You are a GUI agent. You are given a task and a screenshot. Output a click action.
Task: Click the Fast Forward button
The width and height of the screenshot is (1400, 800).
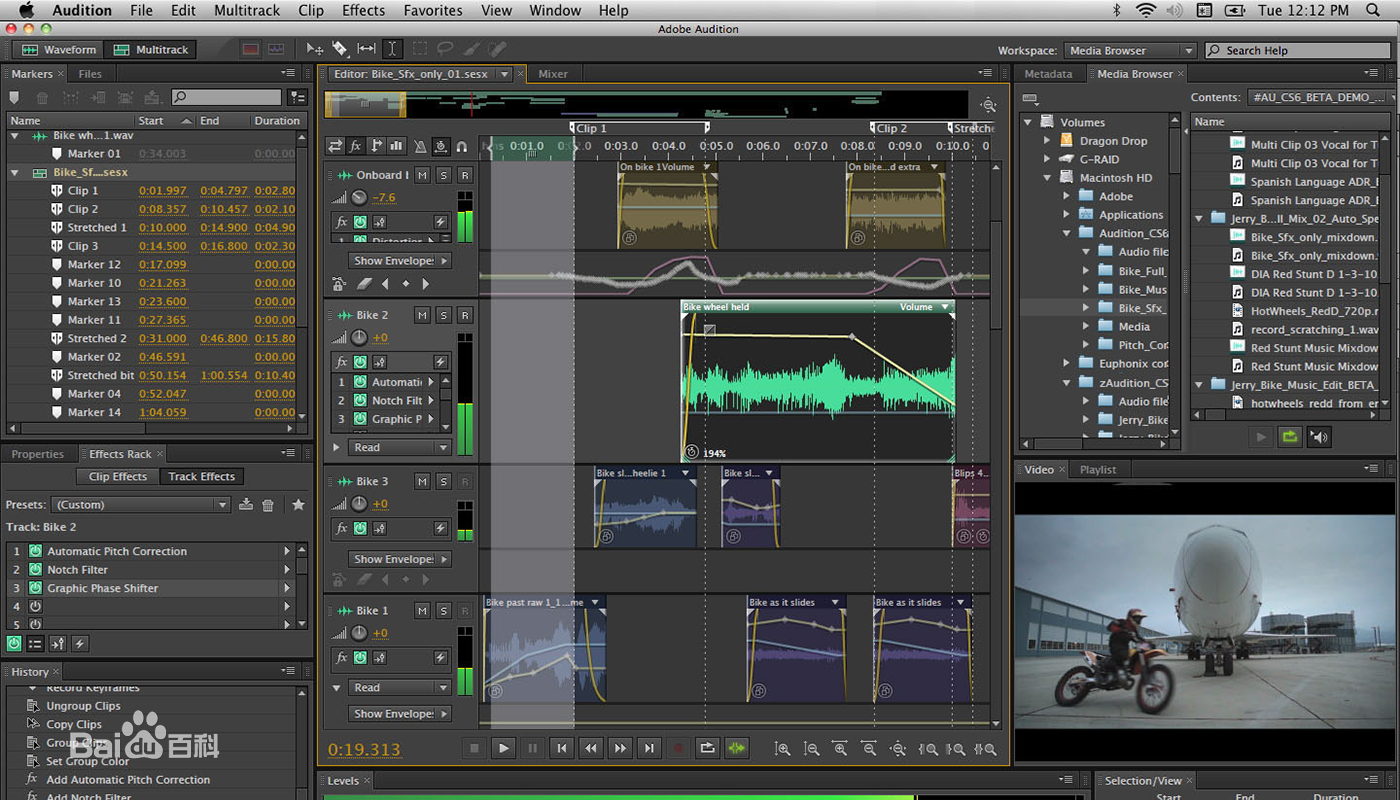[x=620, y=748]
